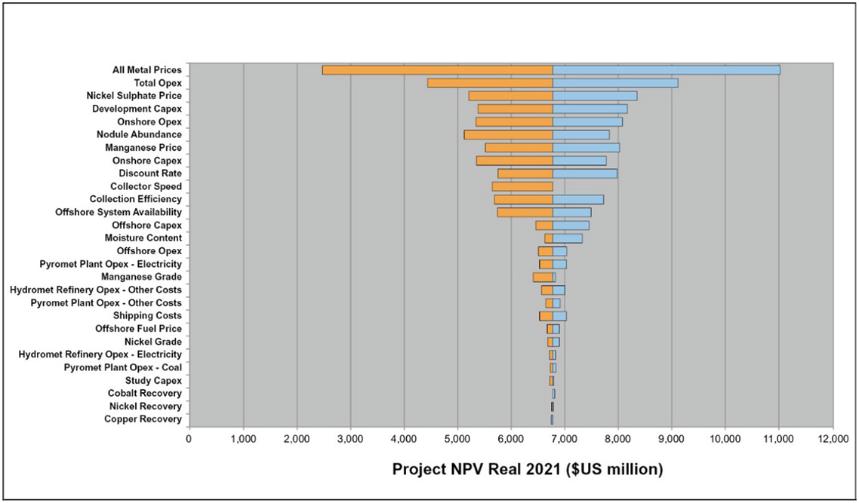859x503 pixels.
Task: Click the Nickel Sulphate Price label
Action: click(134, 96)
